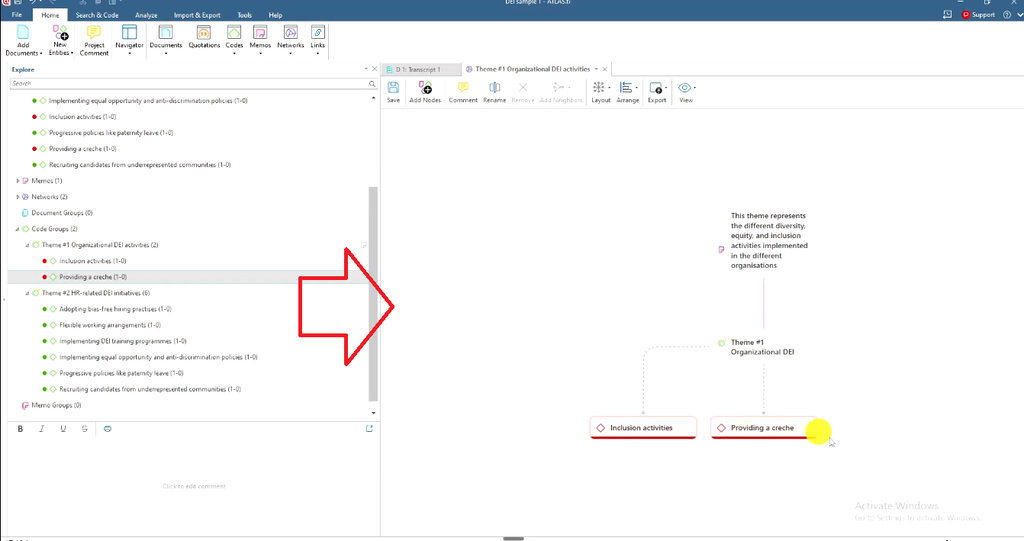This screenshot has height=541, width=1024.
Task: Select the Home ribbon tab
Action: pos(50,15)
